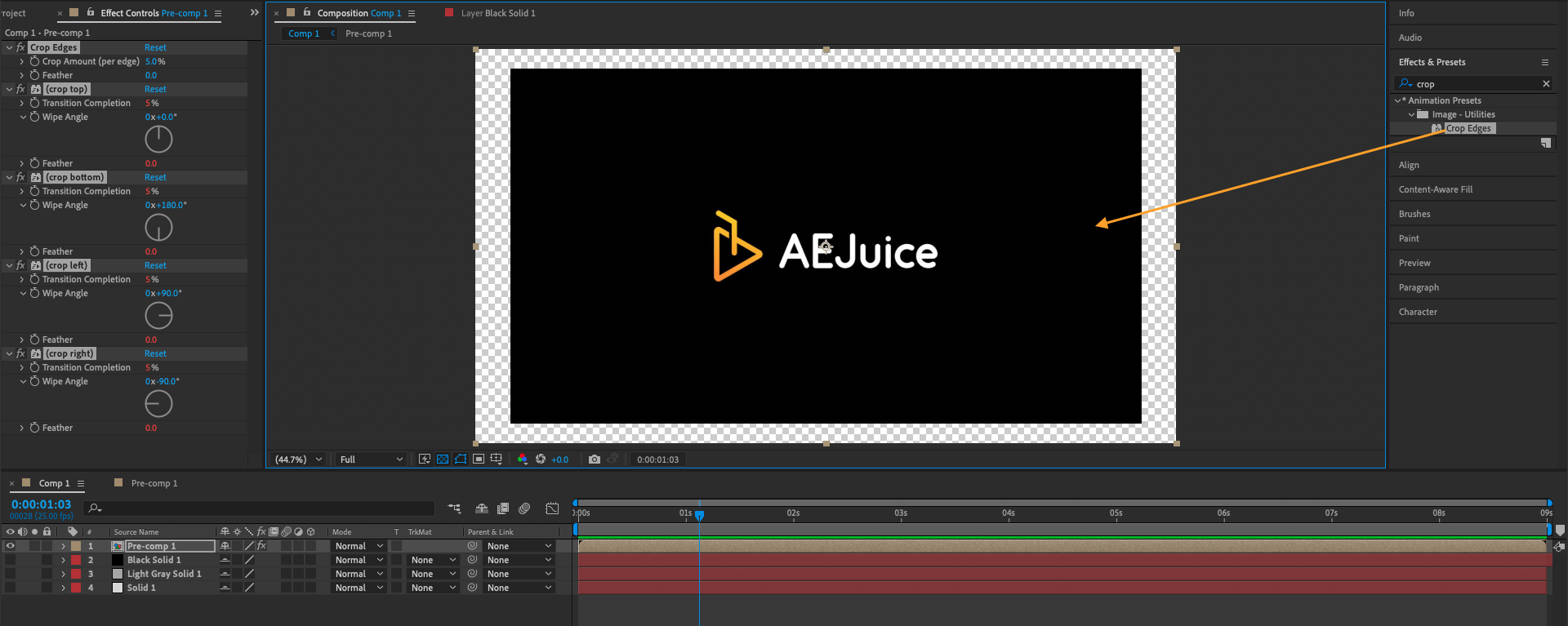Toggle shy layers hide switch in timeline
The image size is (1568, 626).
[482, 508]
